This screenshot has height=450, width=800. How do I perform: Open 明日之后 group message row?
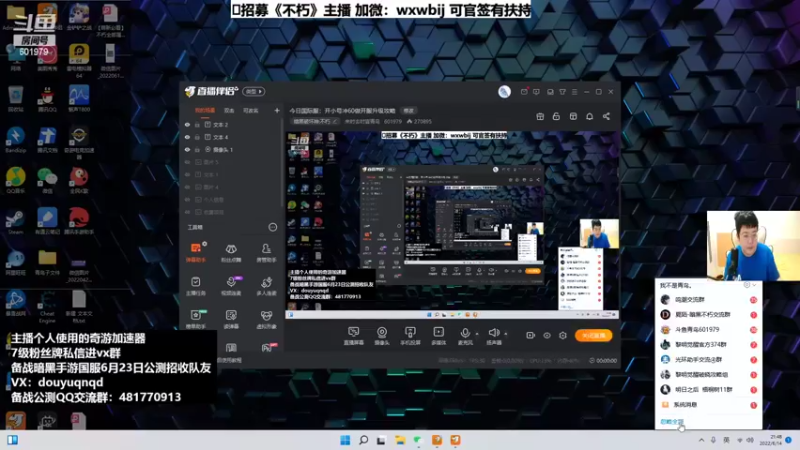[709, 389]
